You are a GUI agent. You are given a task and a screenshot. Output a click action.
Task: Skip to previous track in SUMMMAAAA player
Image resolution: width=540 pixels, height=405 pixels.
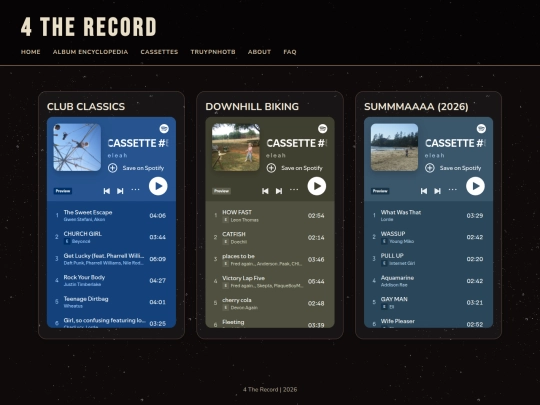(x=424, y=191)
